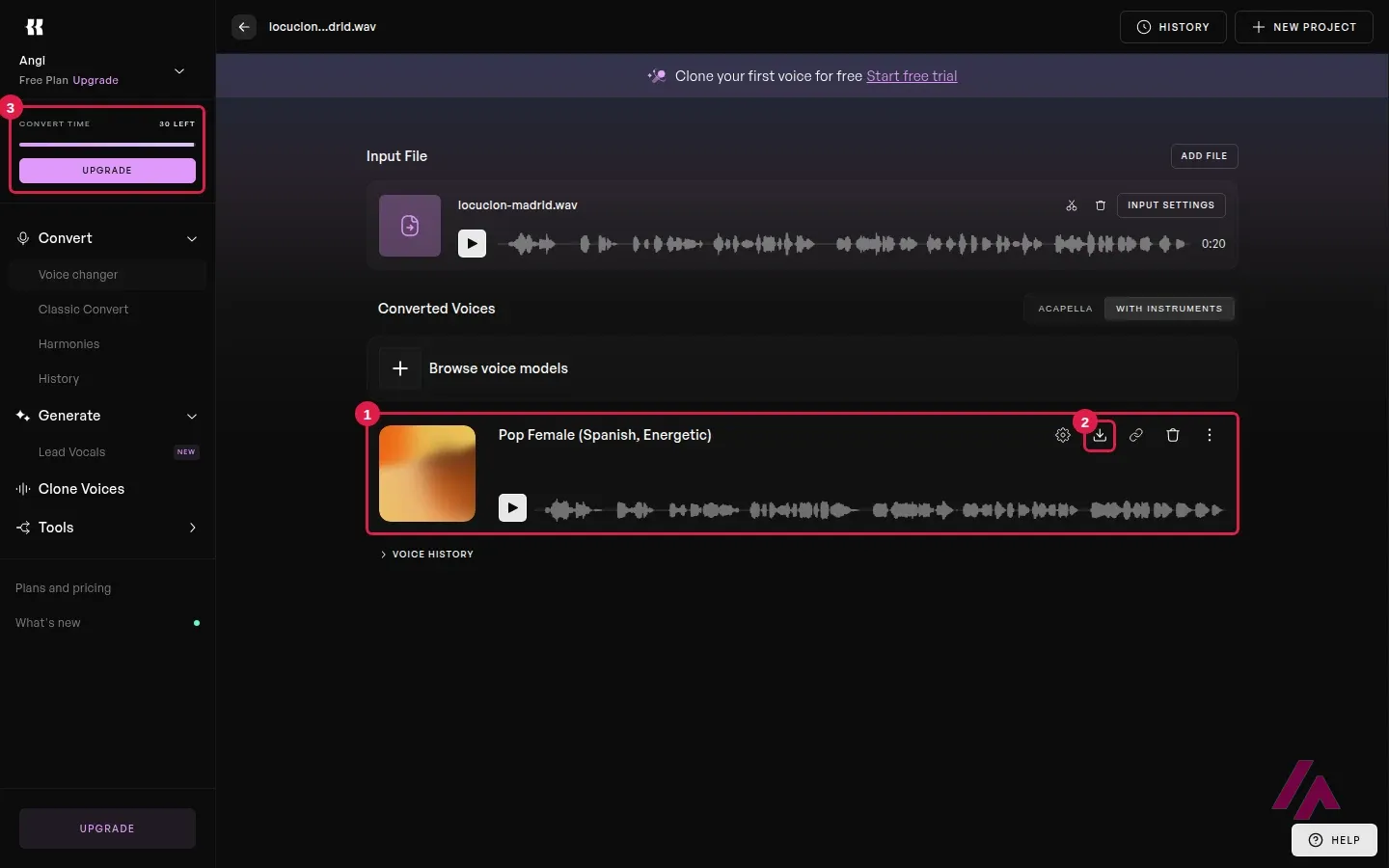
Task: Select the Acapella option
Action: [x=1065, y=309]
